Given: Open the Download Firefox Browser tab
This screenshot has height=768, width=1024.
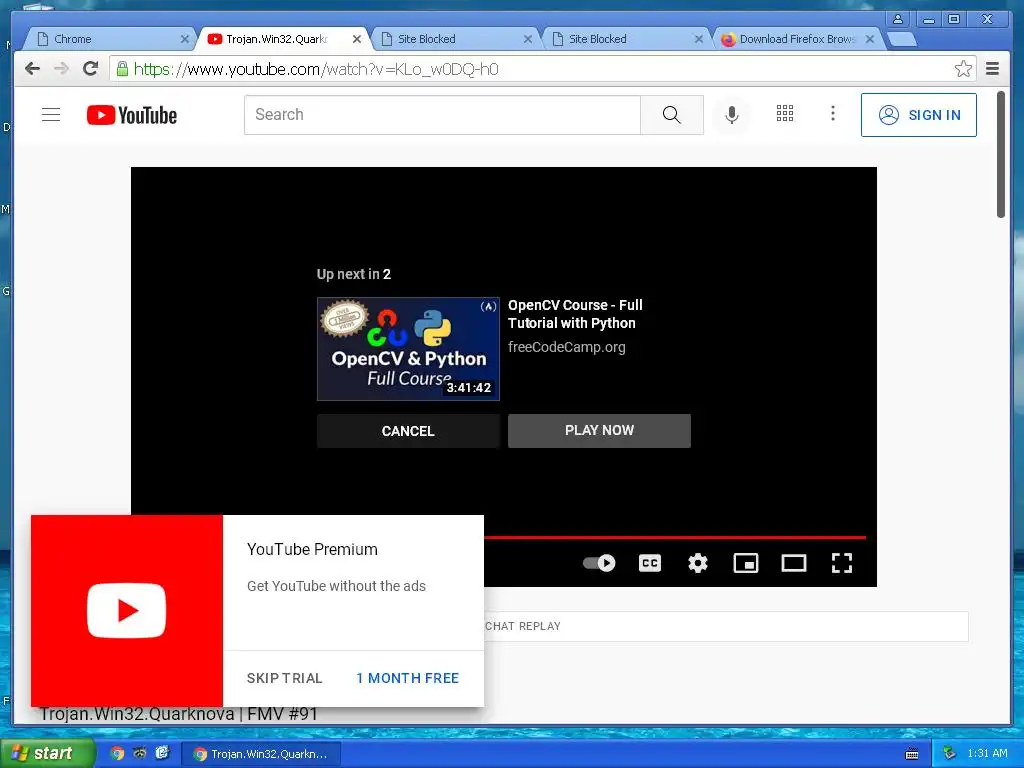Looking at the screenshot, I should click(x=797, y=39).
